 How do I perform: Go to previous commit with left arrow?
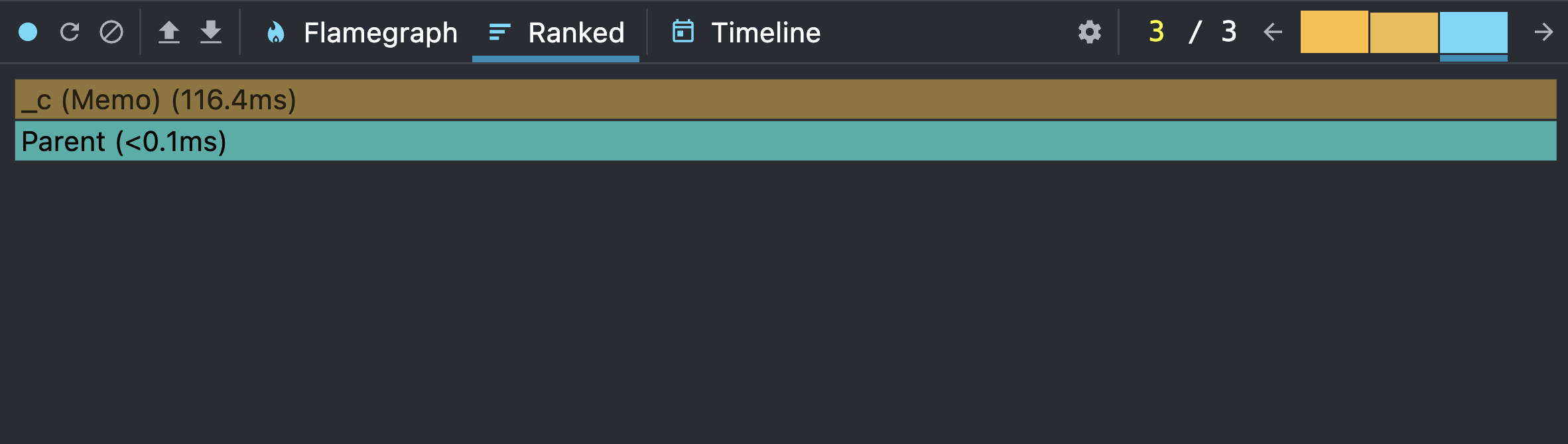1273,32
